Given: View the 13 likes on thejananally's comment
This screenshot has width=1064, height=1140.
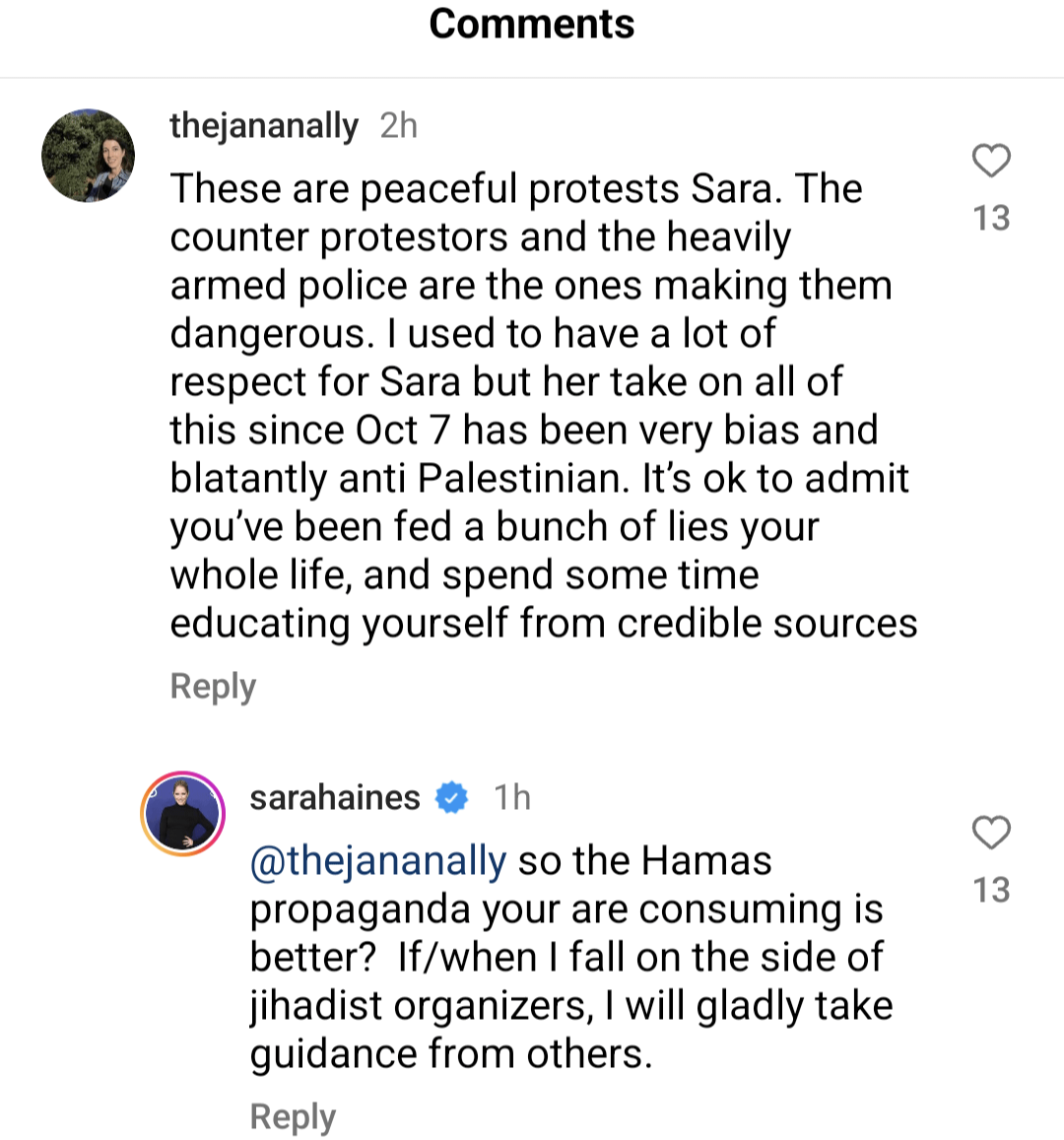Looking at the screenshot, I should tap(991, 218).
